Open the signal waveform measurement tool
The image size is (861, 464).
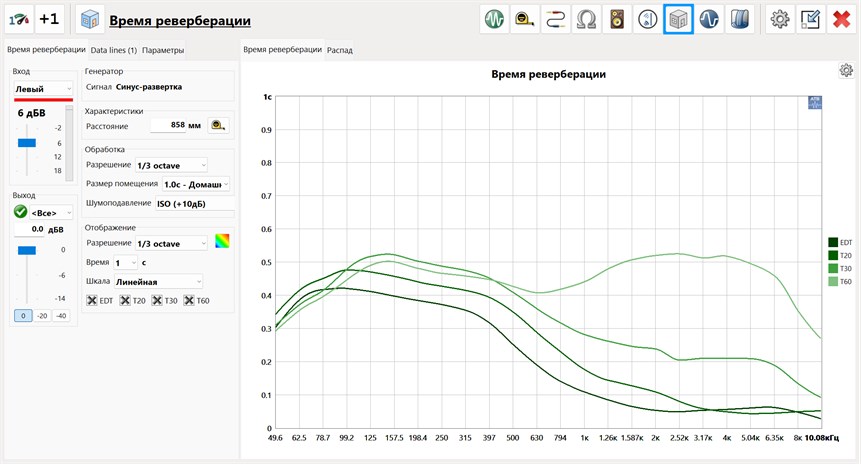click(494, 19)
